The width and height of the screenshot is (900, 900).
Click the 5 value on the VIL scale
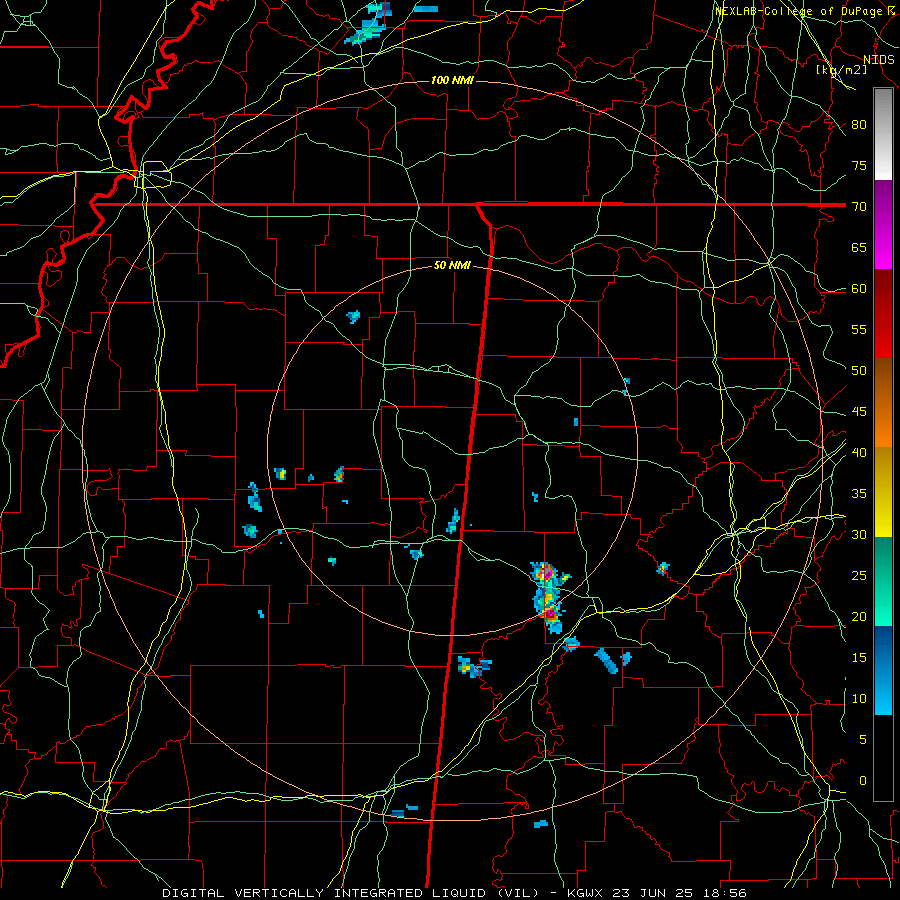click(x=863, y=739)
